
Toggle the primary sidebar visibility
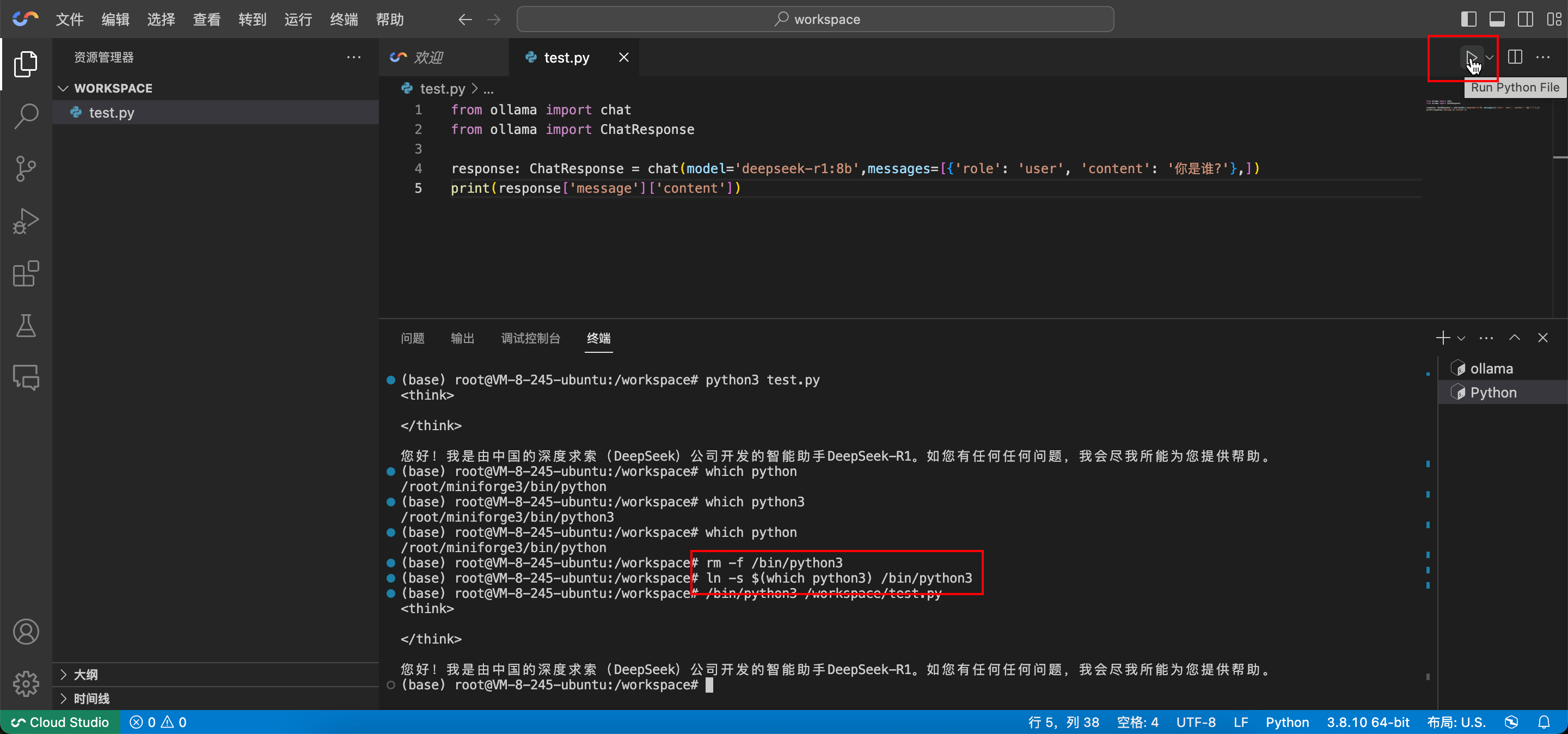1468,19
